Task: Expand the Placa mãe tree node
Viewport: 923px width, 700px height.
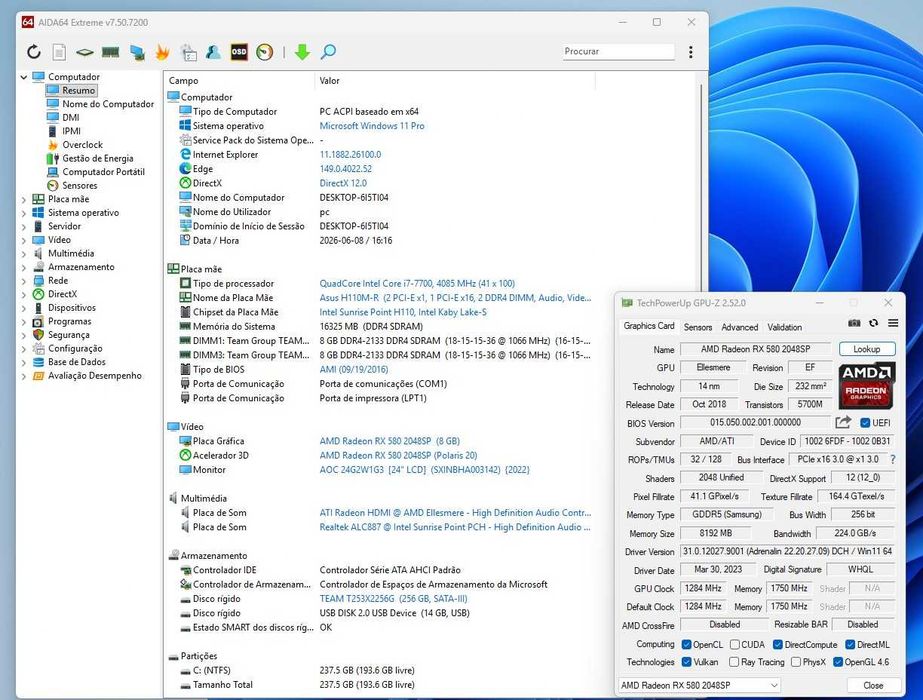Action: [x=24, y=200]
